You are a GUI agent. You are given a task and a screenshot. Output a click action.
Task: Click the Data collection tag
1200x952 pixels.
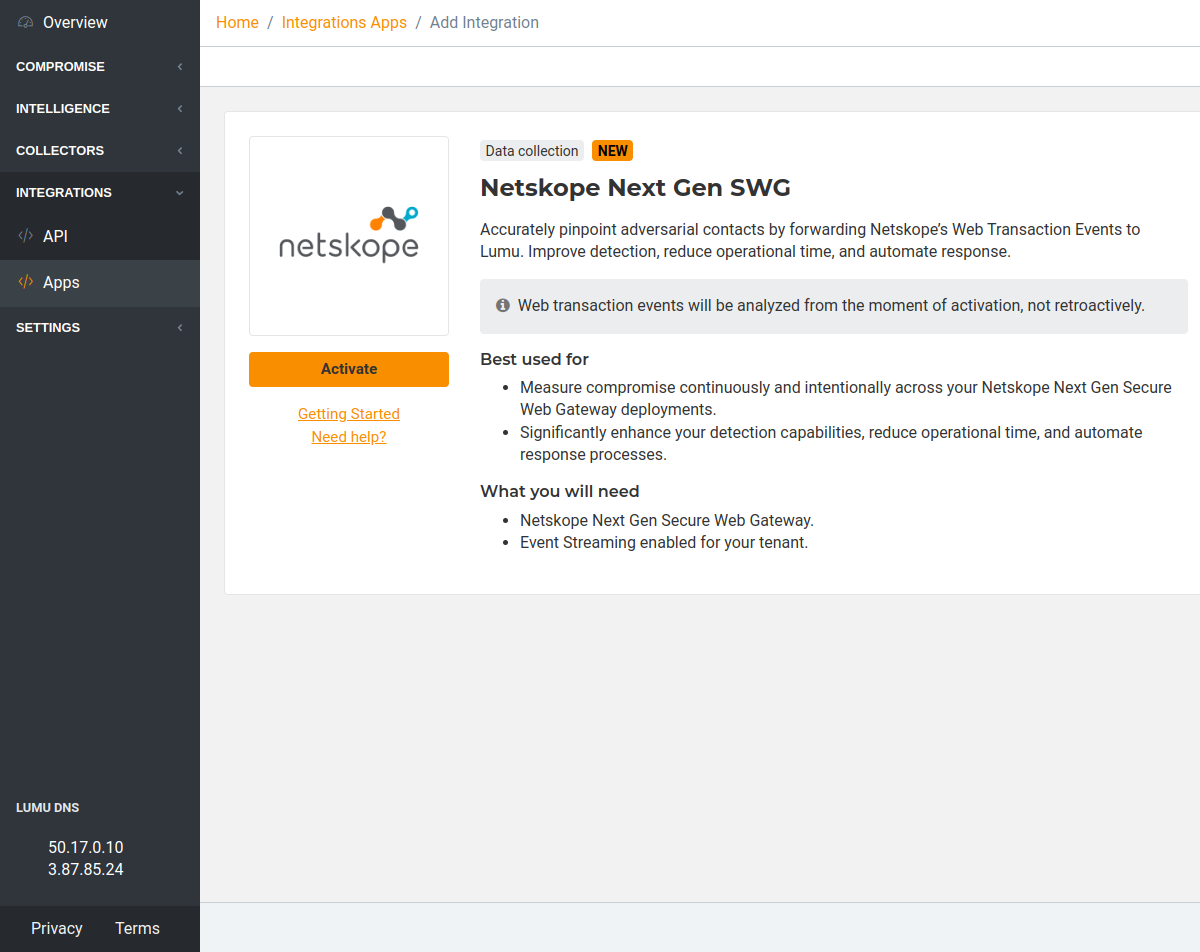coord(531,150)
